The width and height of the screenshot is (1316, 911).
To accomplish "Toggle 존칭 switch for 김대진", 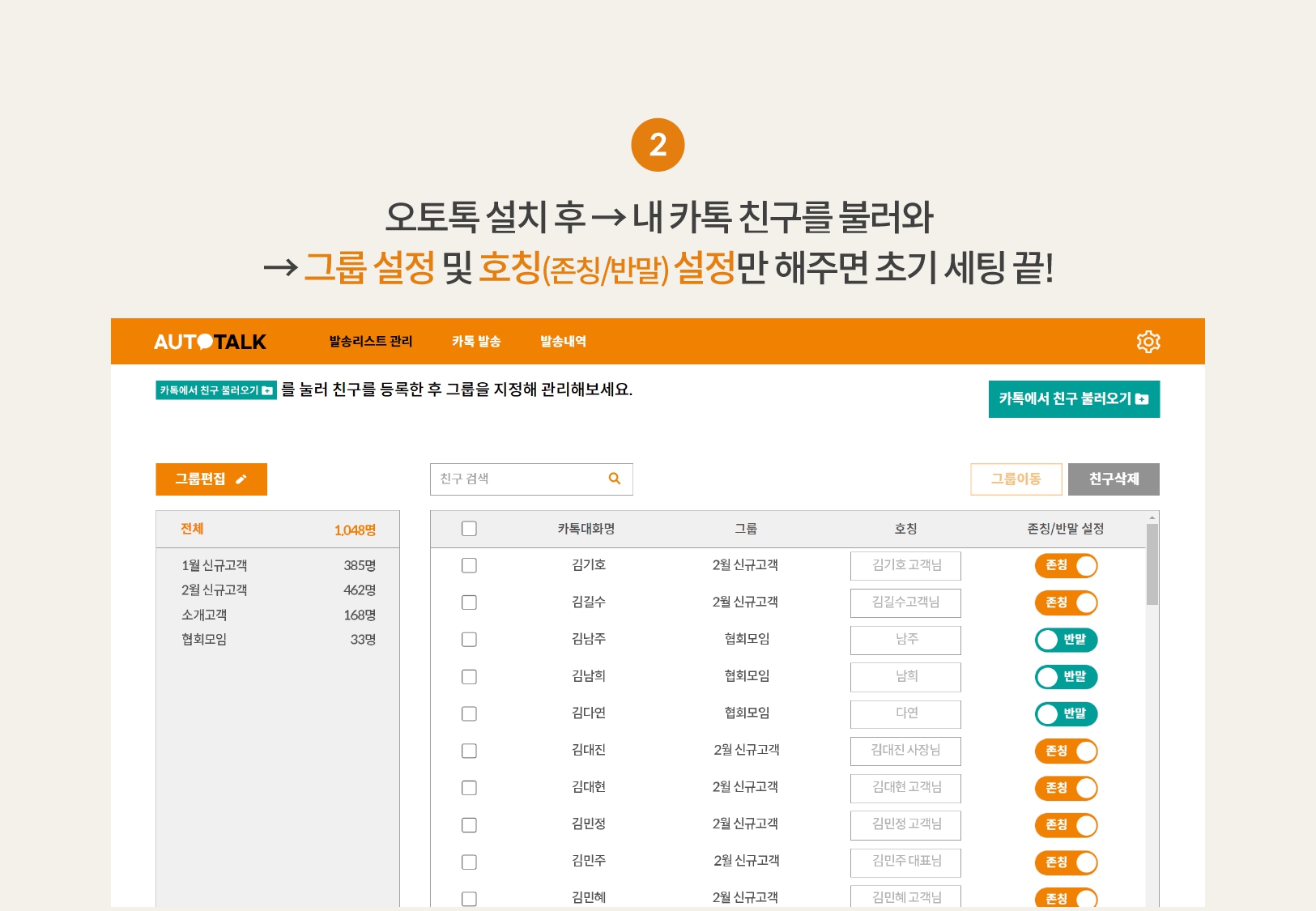I will tap(1066, 751).
